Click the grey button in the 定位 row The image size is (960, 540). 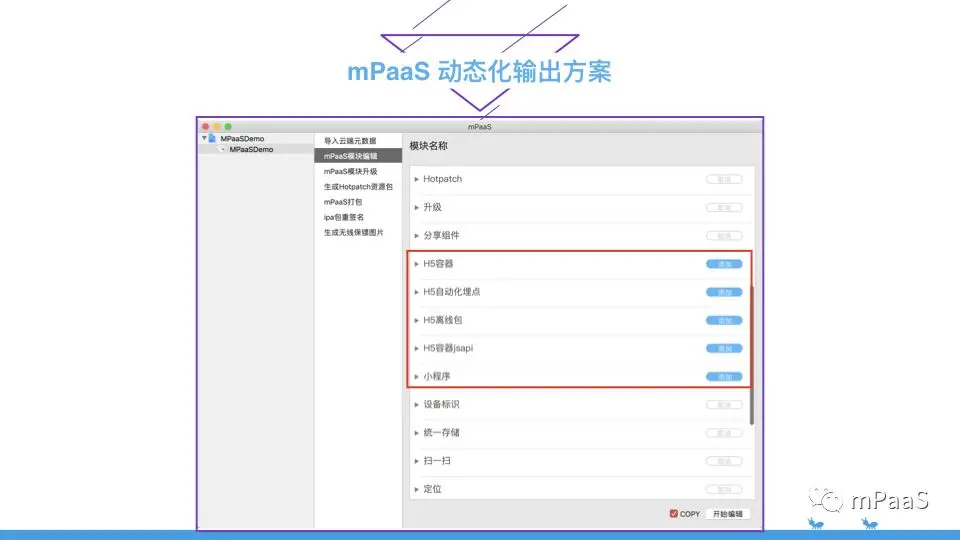click(724, 489)
